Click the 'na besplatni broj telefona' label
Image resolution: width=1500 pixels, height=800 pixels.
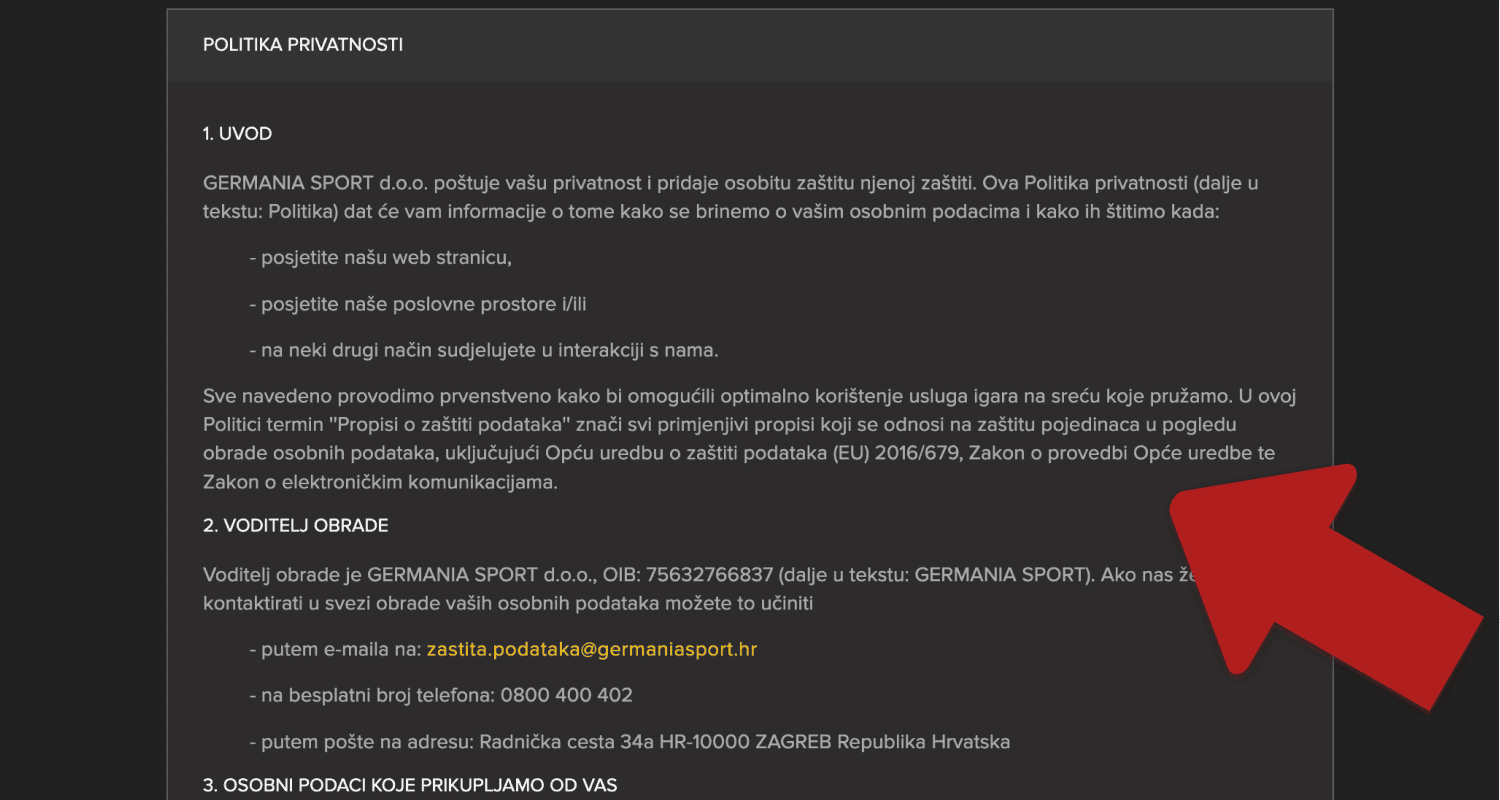tap(372, 695)
